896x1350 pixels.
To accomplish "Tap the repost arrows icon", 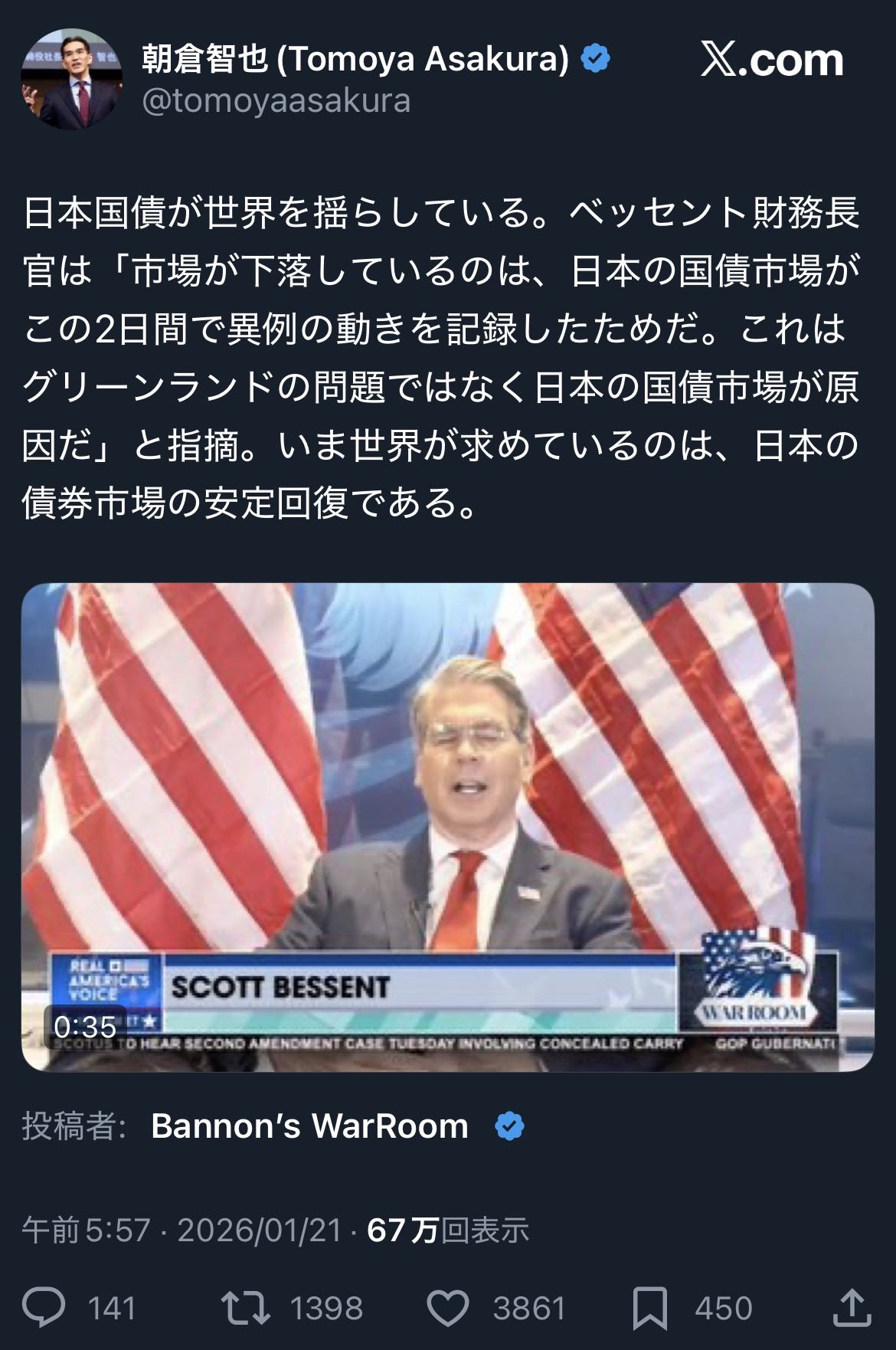I will click(245, 1308).
